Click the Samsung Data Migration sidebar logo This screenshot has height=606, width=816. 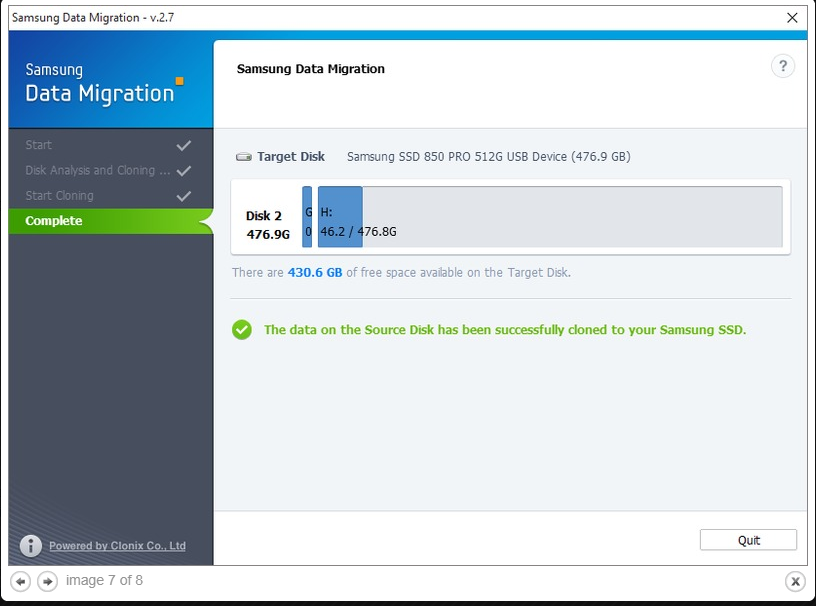[x=104, y=83]
